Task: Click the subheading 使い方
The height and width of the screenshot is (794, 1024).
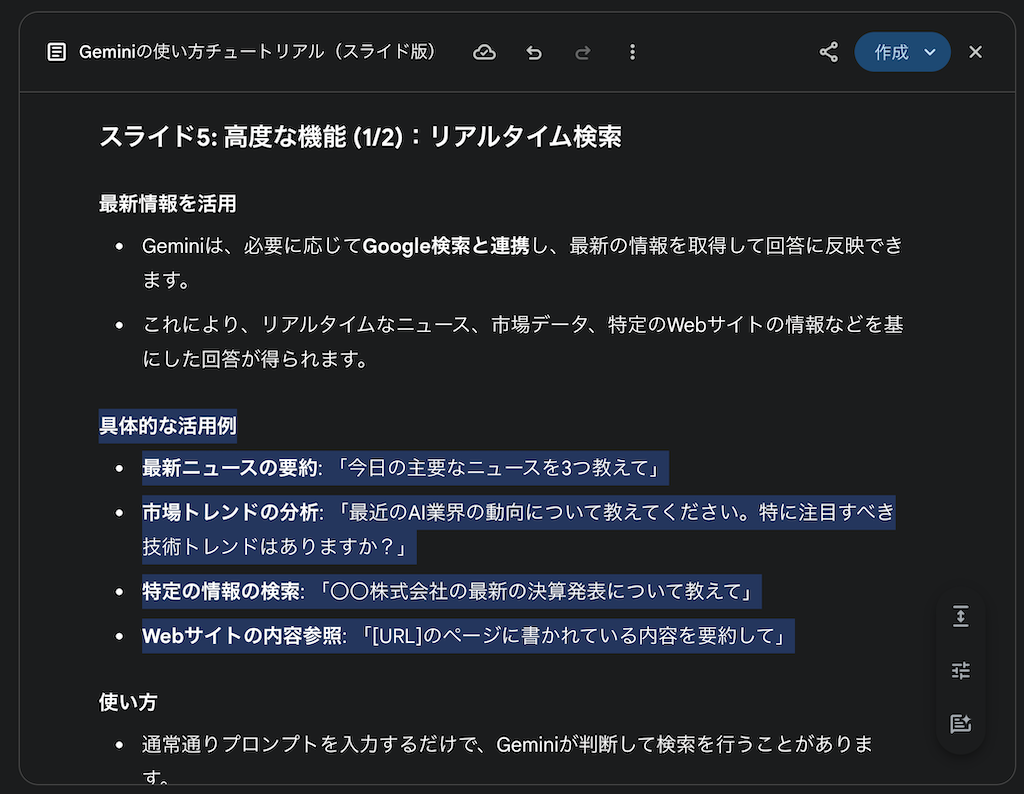Action: (x=128, y=703)
